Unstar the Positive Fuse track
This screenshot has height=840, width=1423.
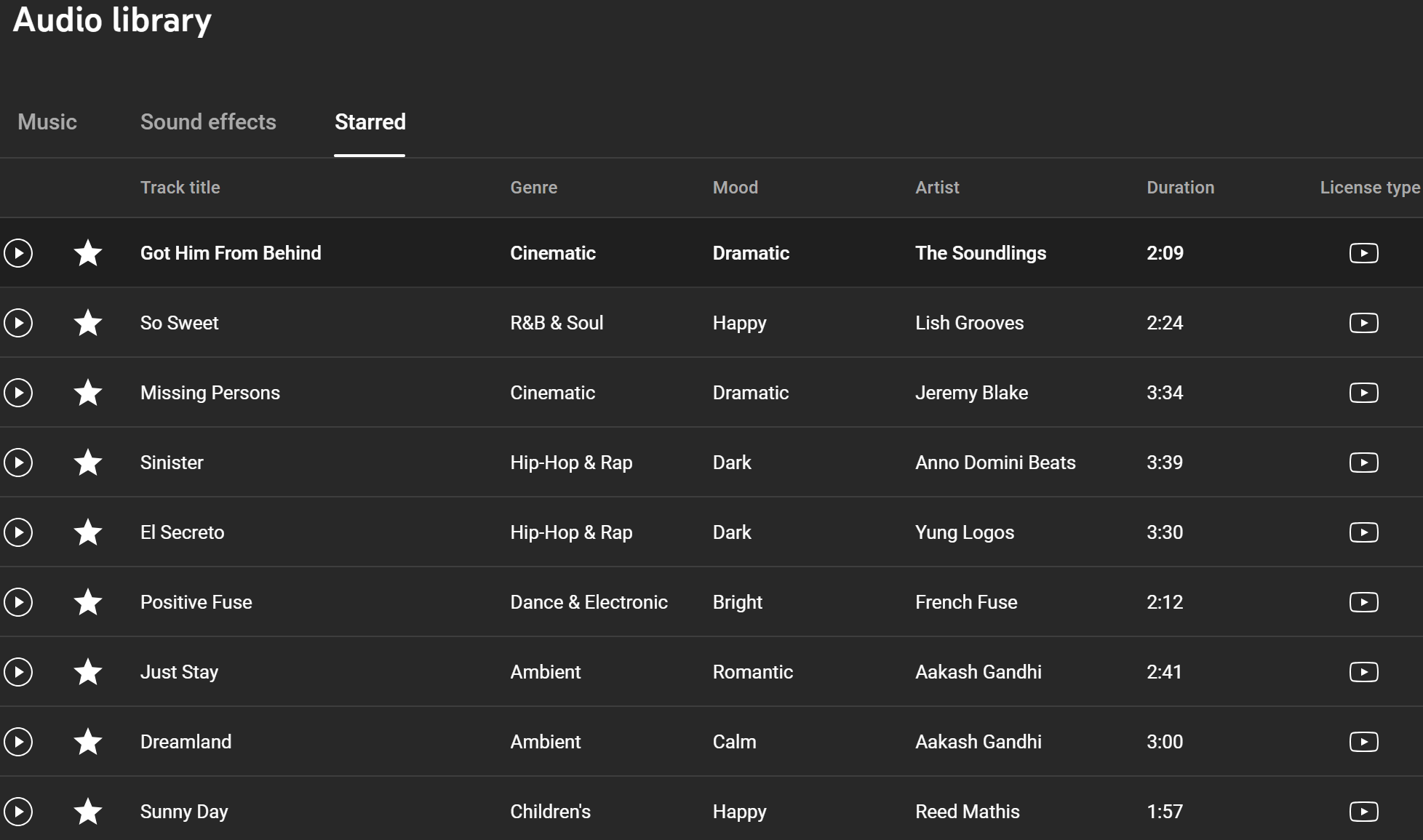point(88,601)
